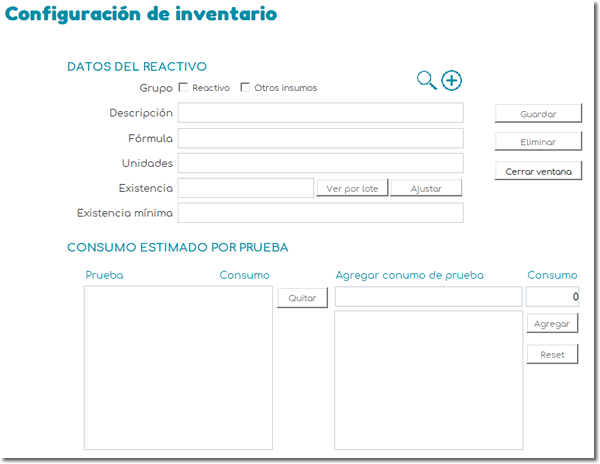The height and width of the screenshot is (464, 600).
Task: Click the Existencia mínima field
Action: coord(320,213)
